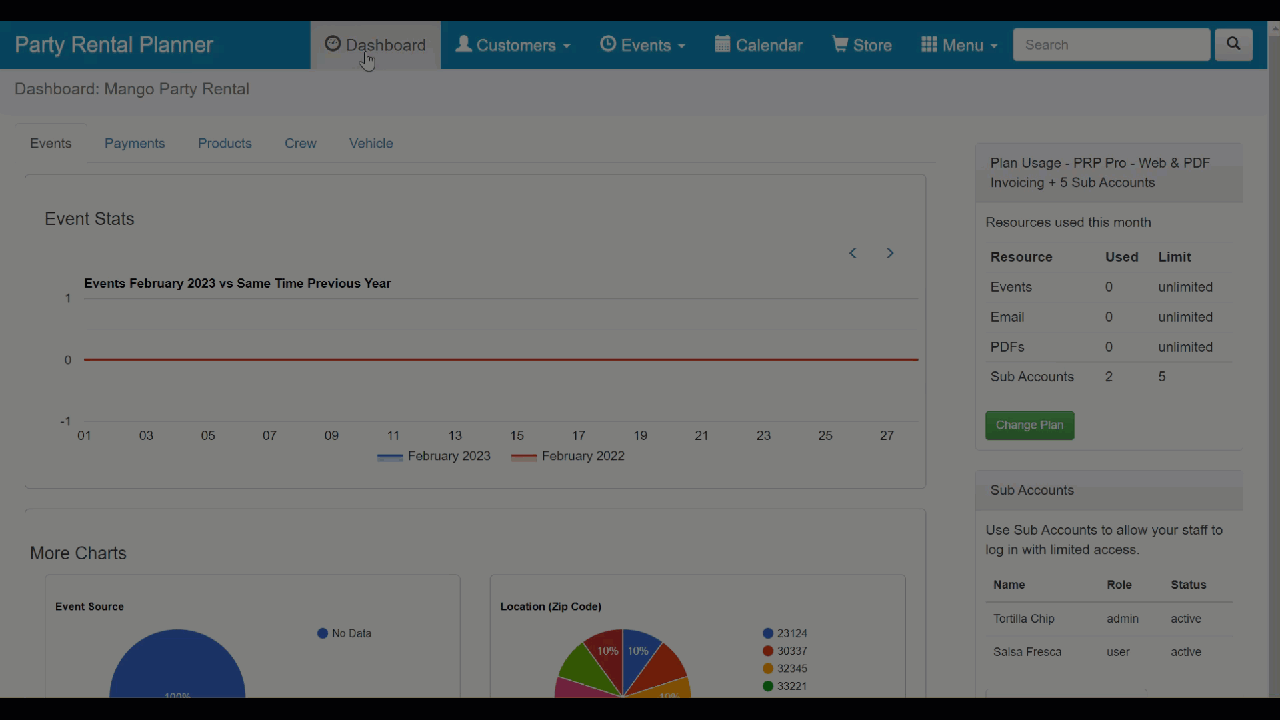This screenshot has width=1280, height=720.
Task: Open the Store page
Action: (862, 45)
